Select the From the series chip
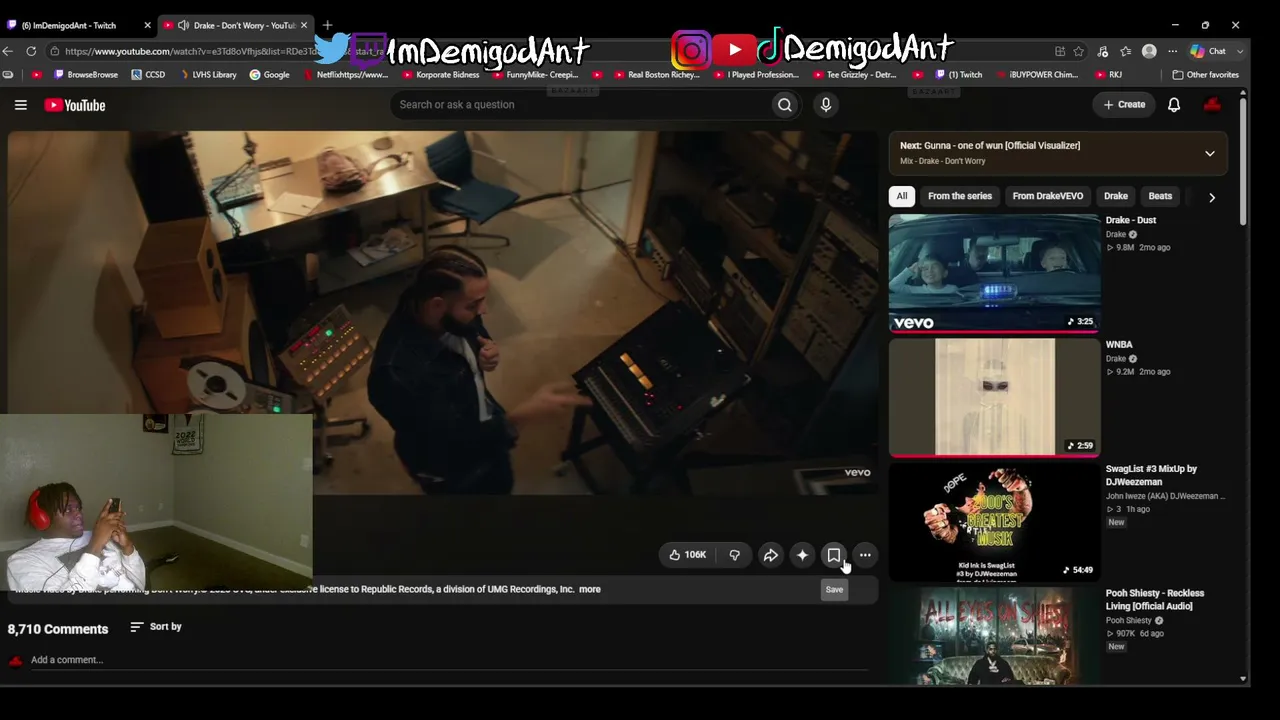 pyautogui.click(x=960, y=196)
